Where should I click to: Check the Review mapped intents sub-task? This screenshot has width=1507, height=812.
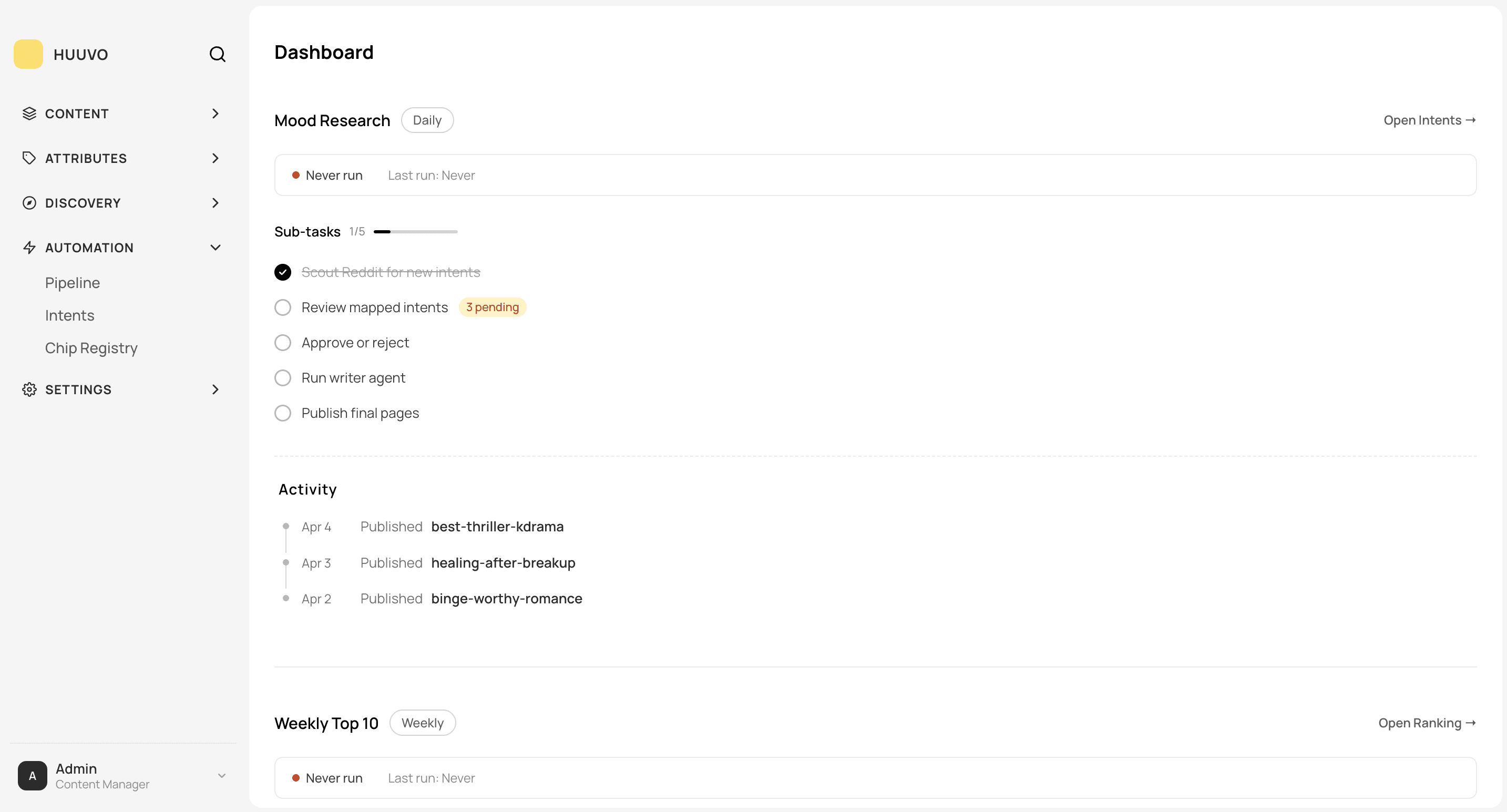(x=283, y=307)
